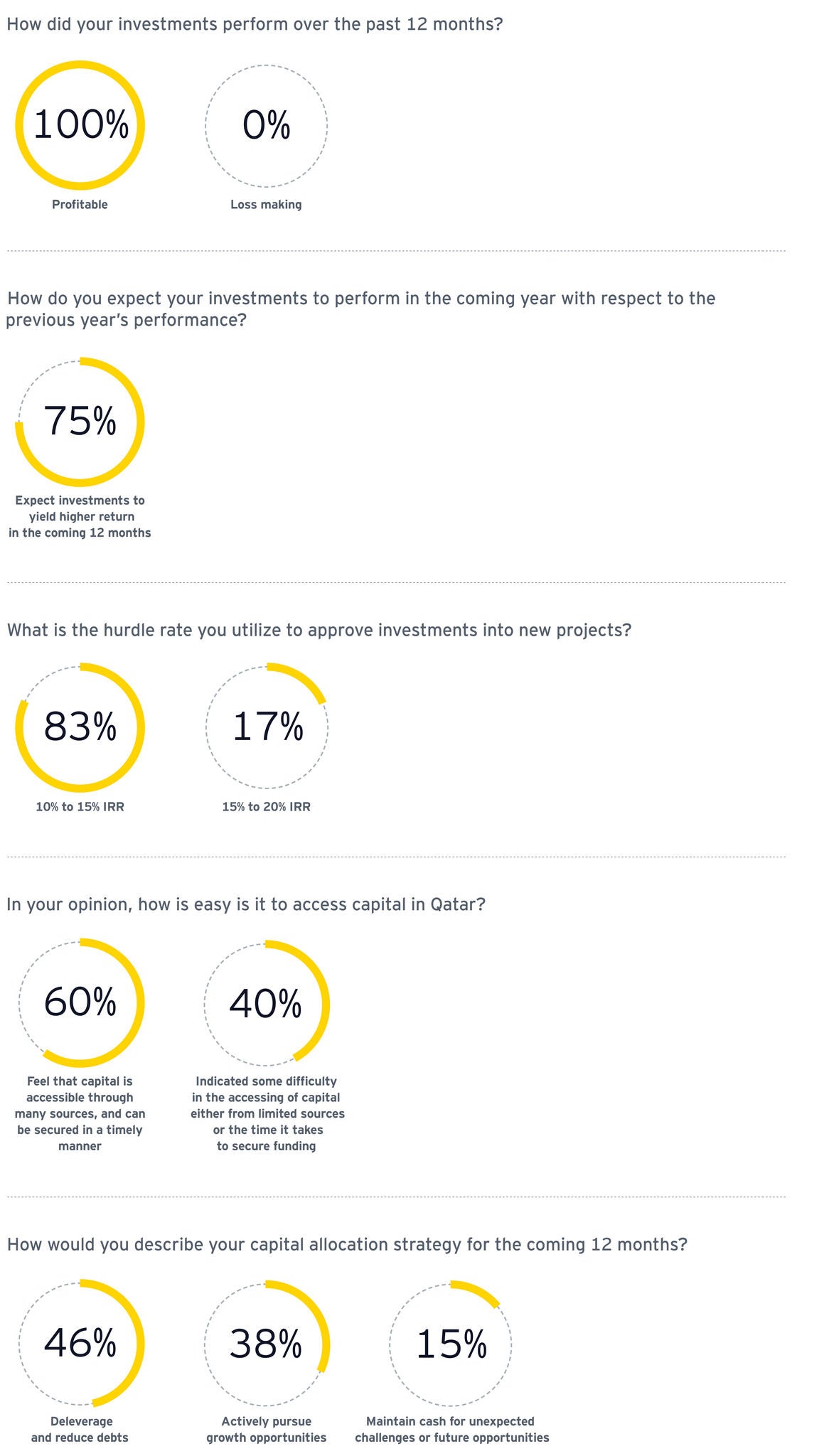This screenshot has width=829, height=1456.
Task: Select the '15% to 20% IRR' label
Action: [266, 807]
